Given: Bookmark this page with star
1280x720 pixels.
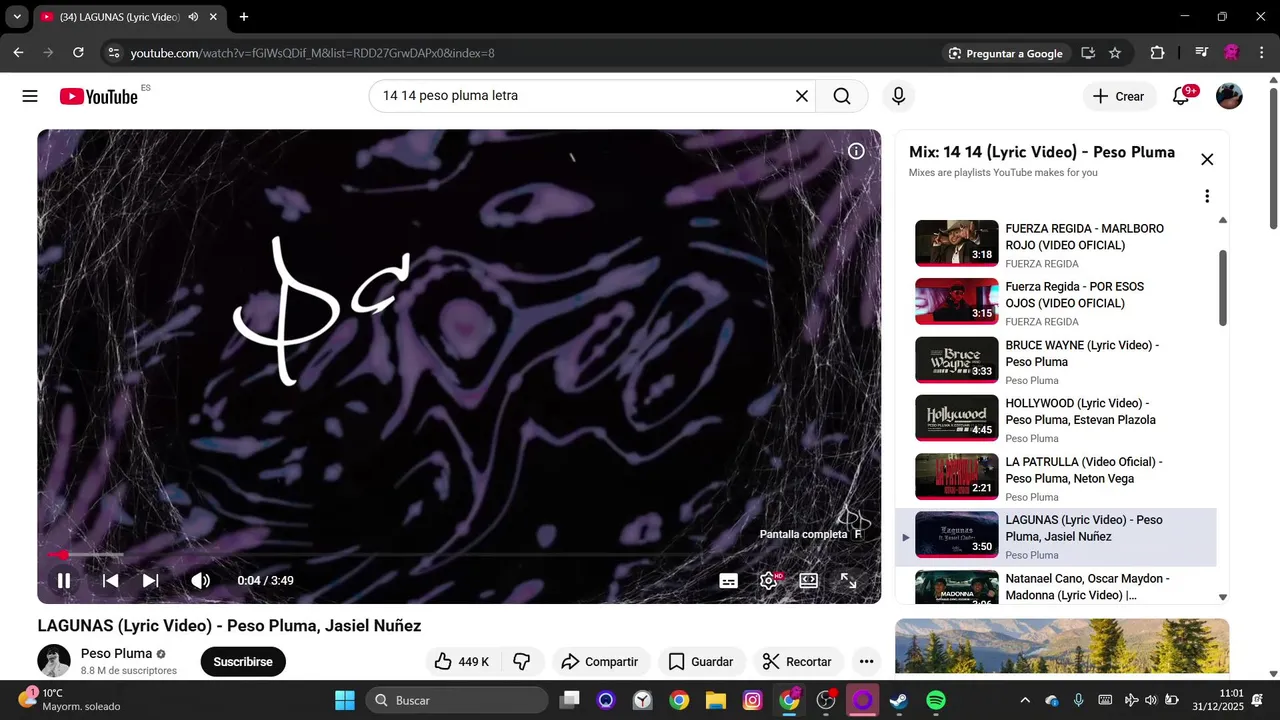Looking at the screenshot, I should (x=1115, y=53).
